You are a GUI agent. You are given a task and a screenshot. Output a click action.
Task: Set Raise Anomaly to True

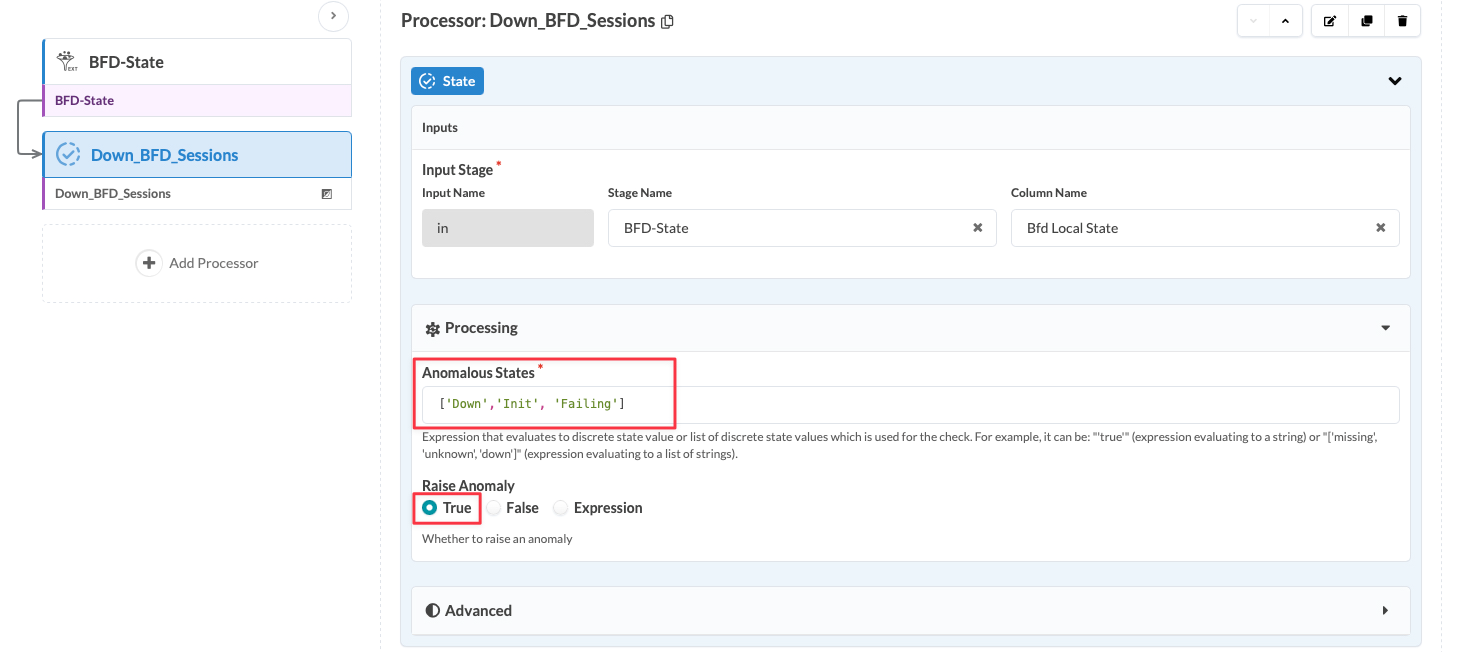(x=429, y=508)
